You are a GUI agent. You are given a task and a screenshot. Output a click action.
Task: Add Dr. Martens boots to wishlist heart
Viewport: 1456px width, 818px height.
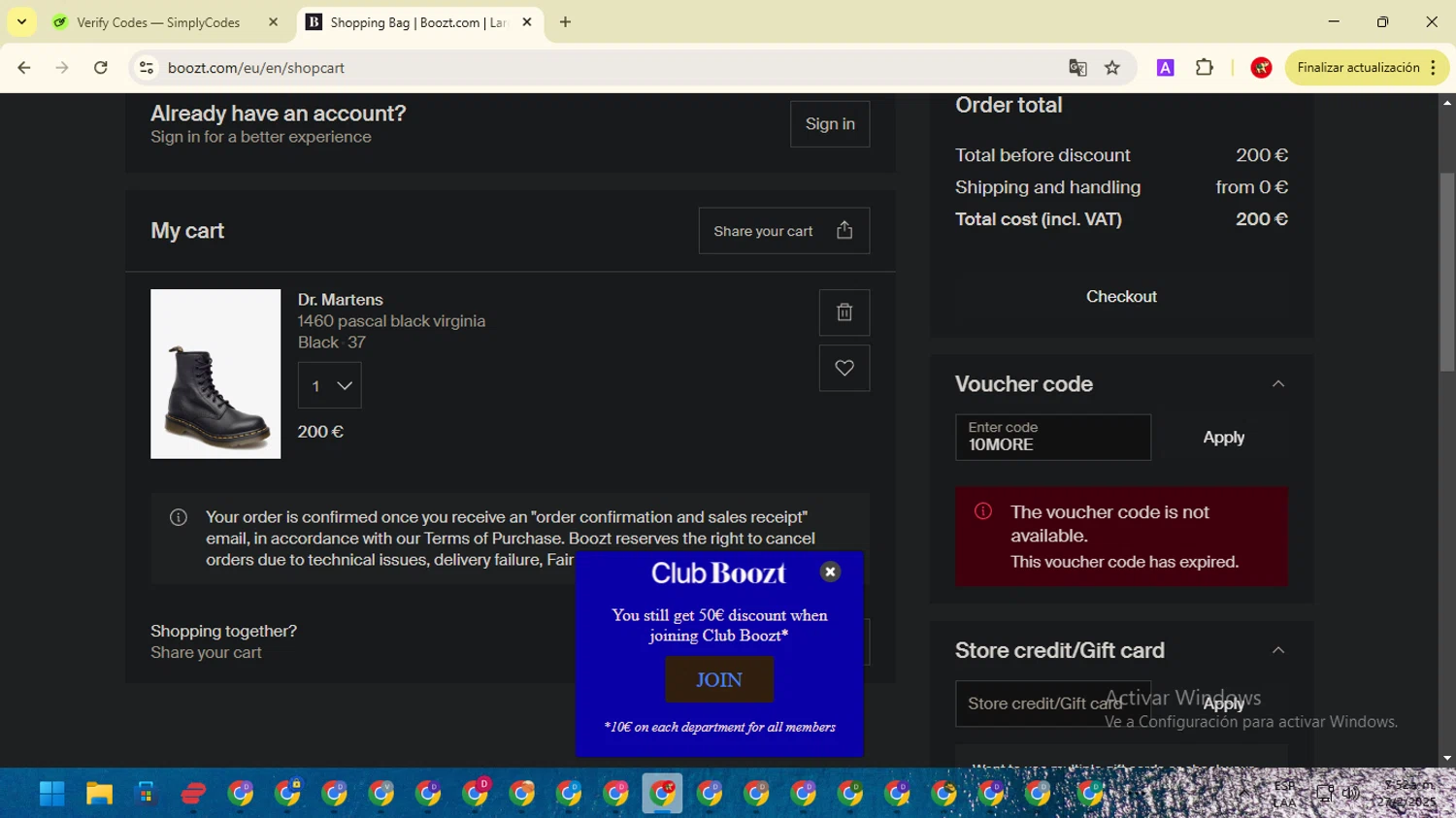[x=844, y=368]
